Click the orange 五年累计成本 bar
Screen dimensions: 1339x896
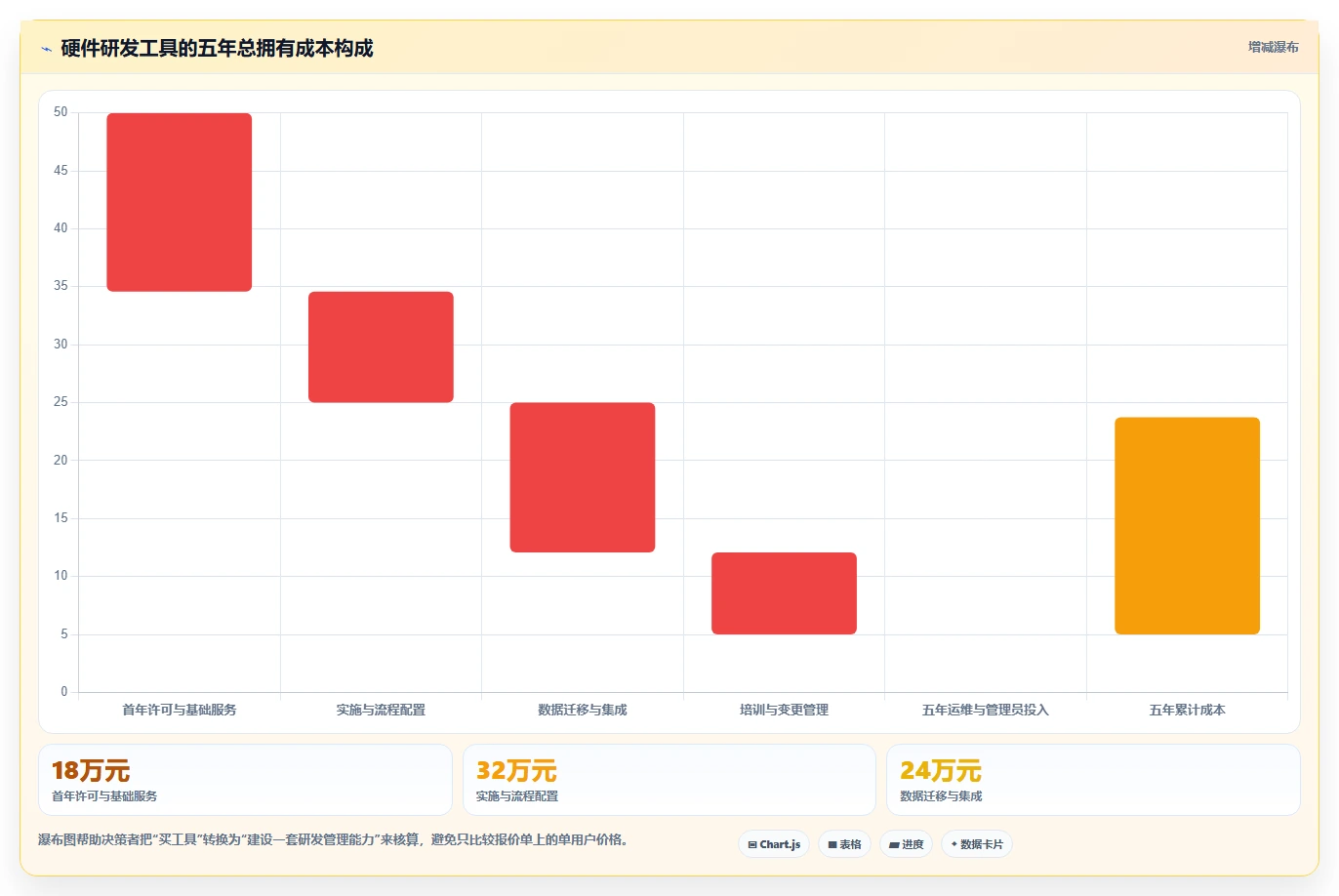(1187, 526)
